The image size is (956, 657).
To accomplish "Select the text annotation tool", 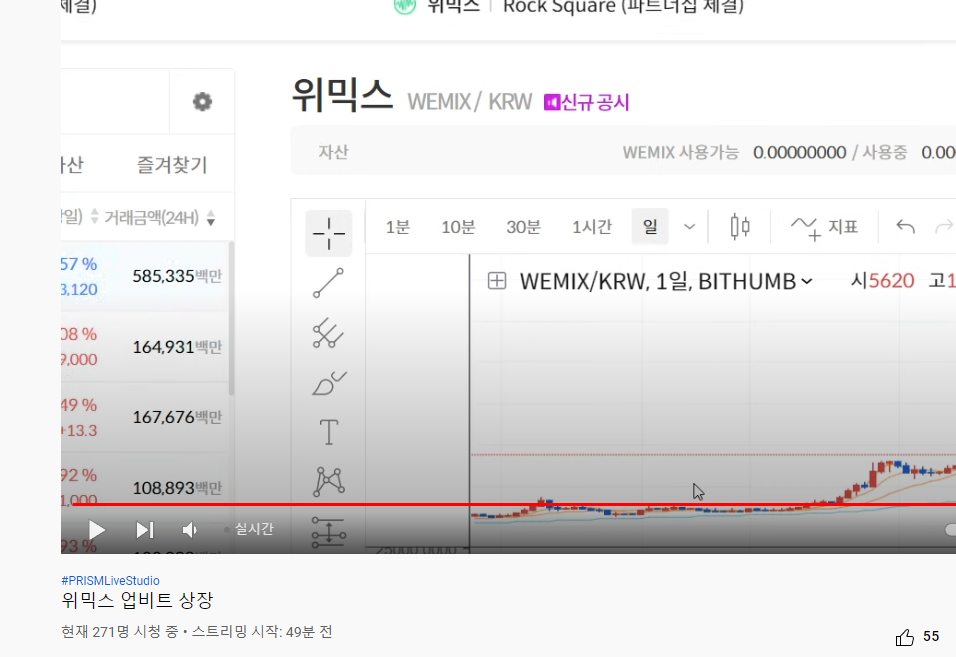I will coord(329,432).
